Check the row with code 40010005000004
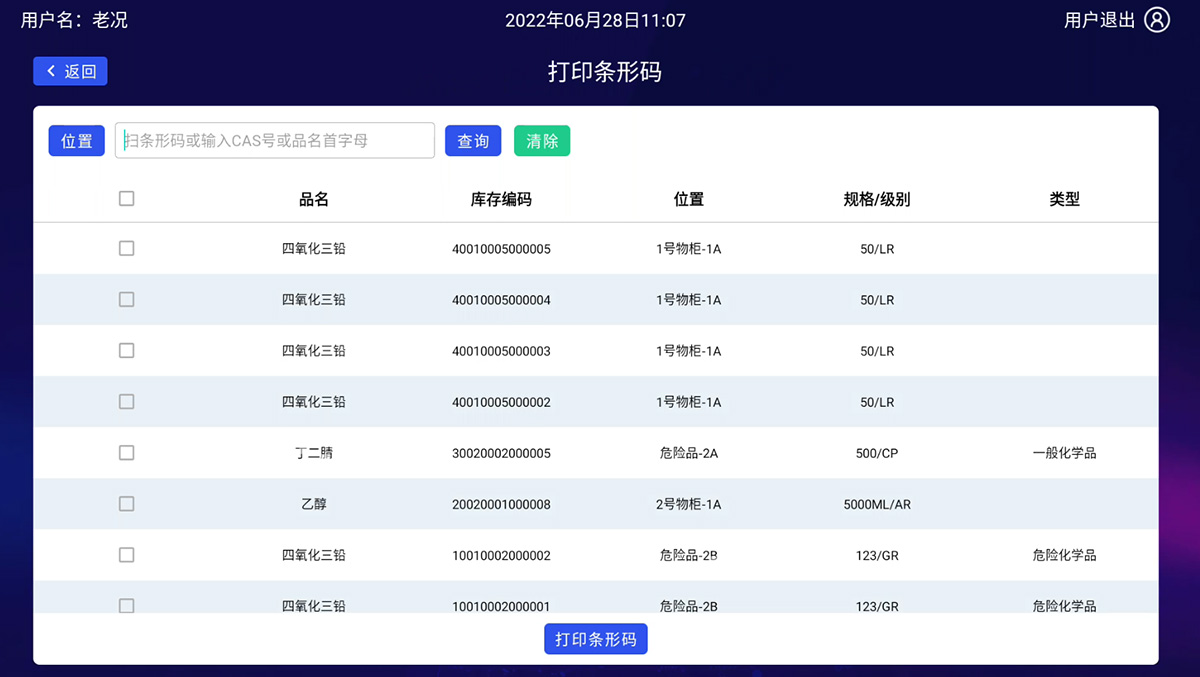Screen dimensions: 1200x677 point(126,299)
